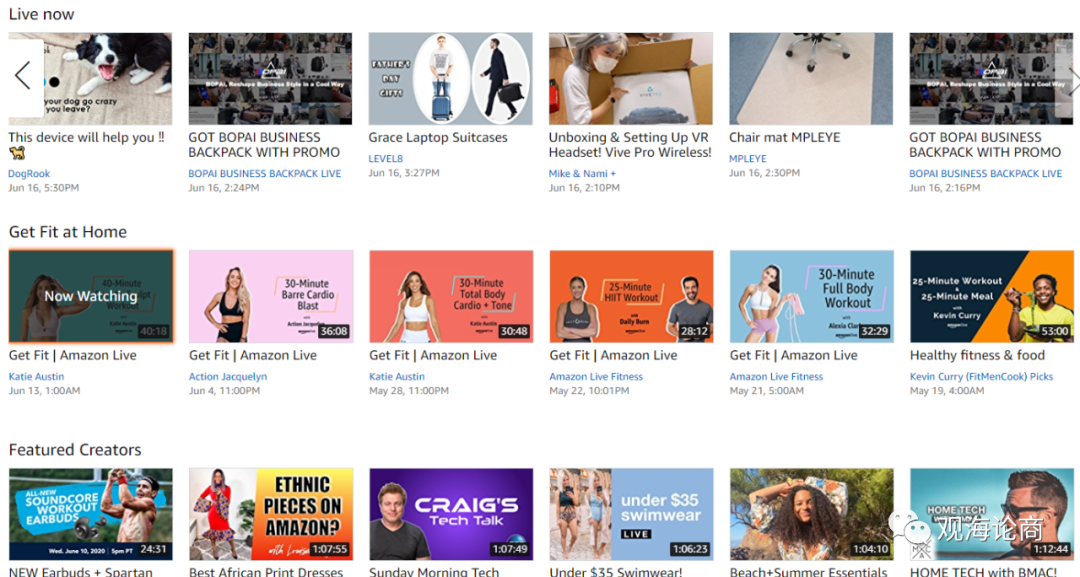Click the Now Watching 40-minute workout thumbnail
Image resolution: width=1080 pixels, height=577 pixels.
coord(90,296)
